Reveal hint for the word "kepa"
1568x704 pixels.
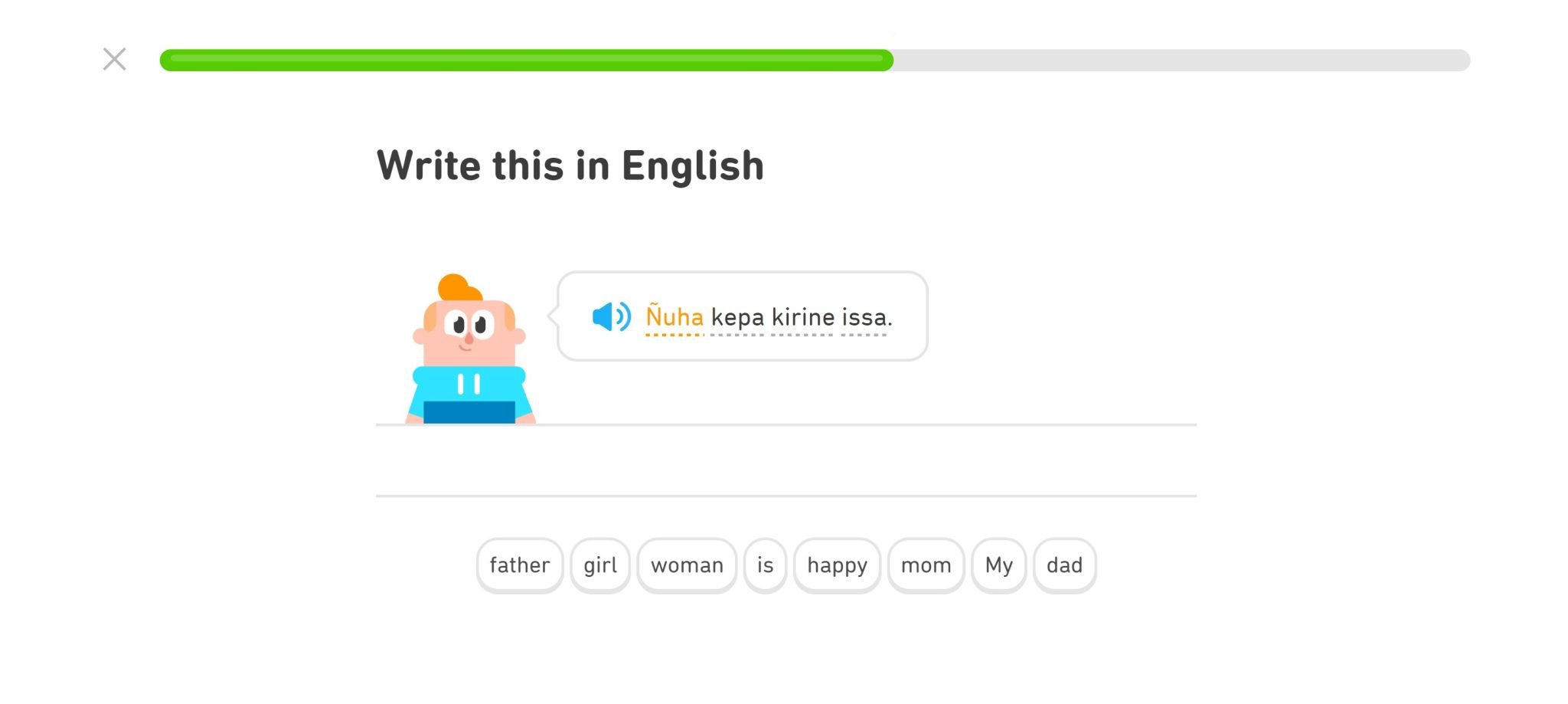pos(737,317)
